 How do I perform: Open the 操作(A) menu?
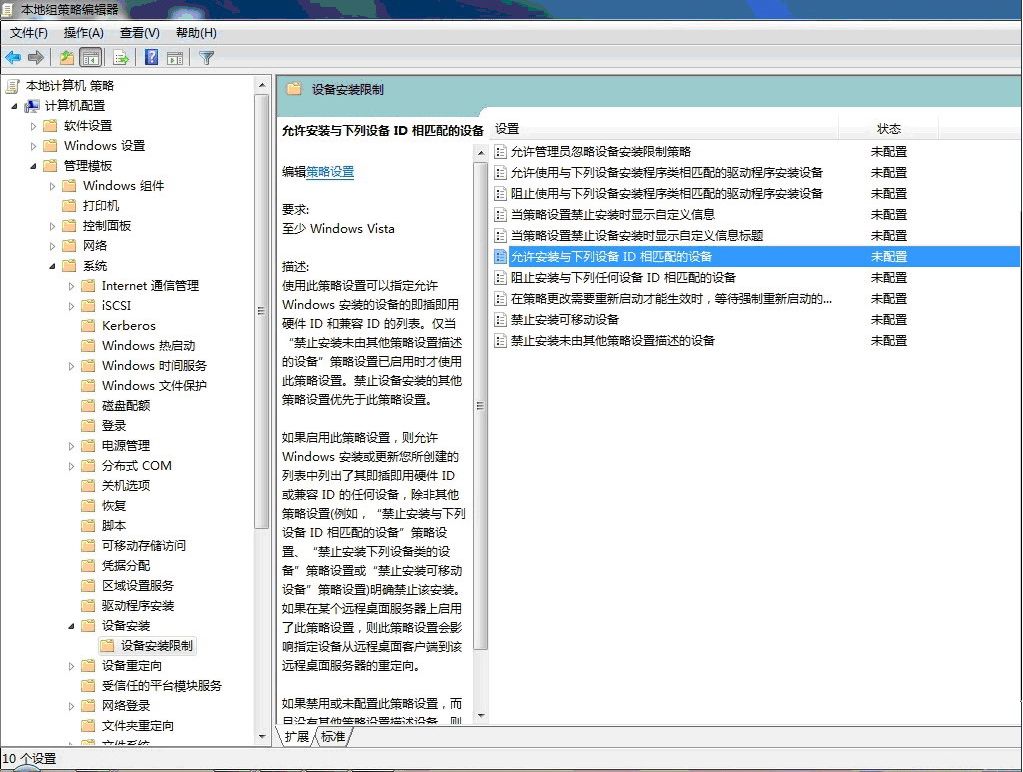tap(83, 33)
